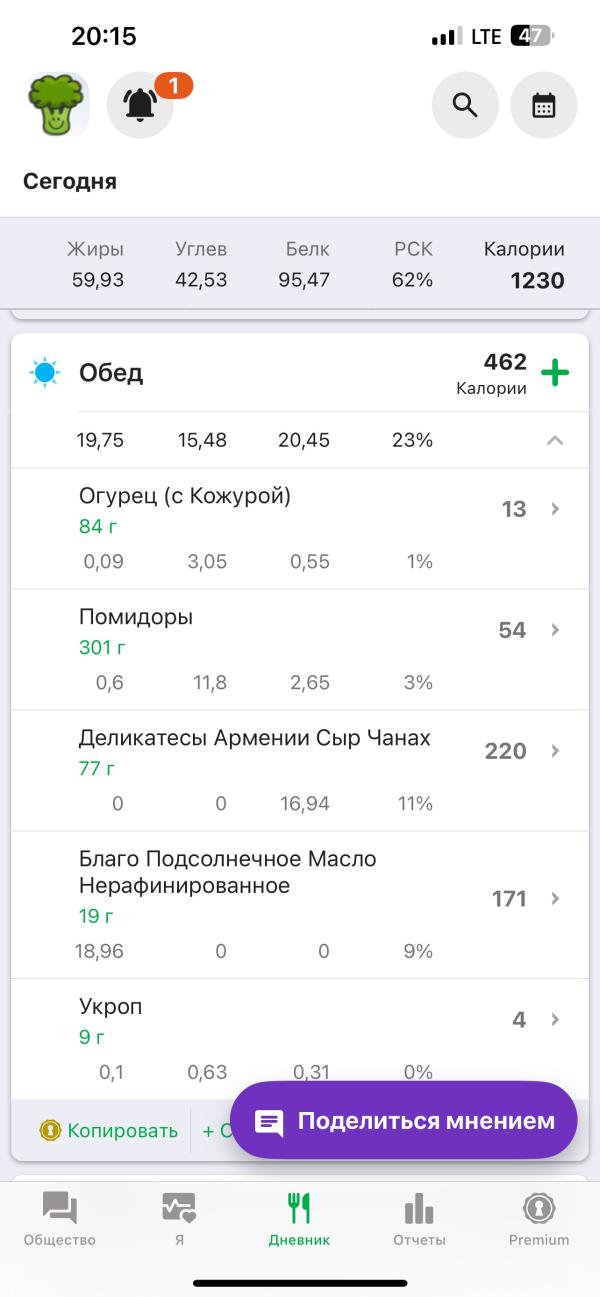This screenshot has width=600, height=1297.
Task: Open Благо Подсолнечное Масло chevron
Action: (x=556, y=899)
